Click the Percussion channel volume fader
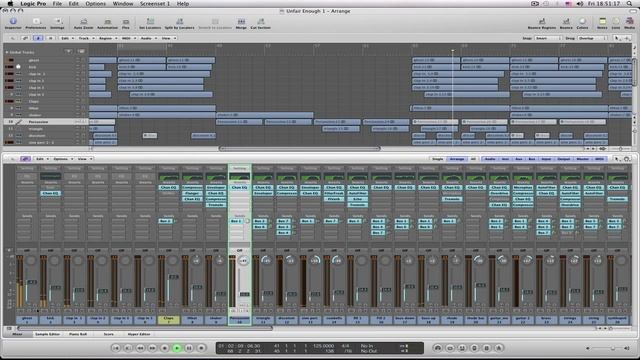The width and height of the screenshot is (640, 360). (244, 294)
